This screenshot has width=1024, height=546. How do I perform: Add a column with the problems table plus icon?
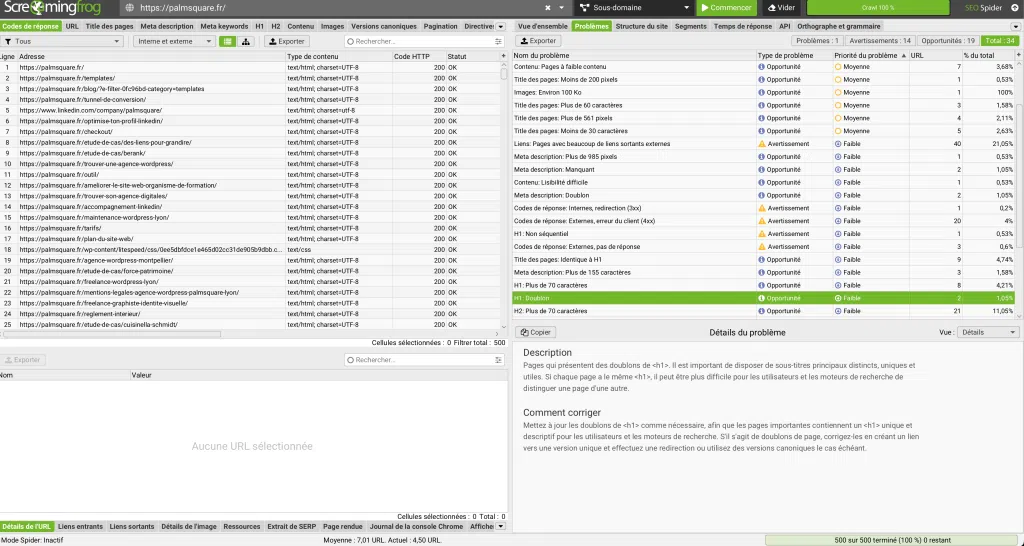click(x=1019, y=56)
